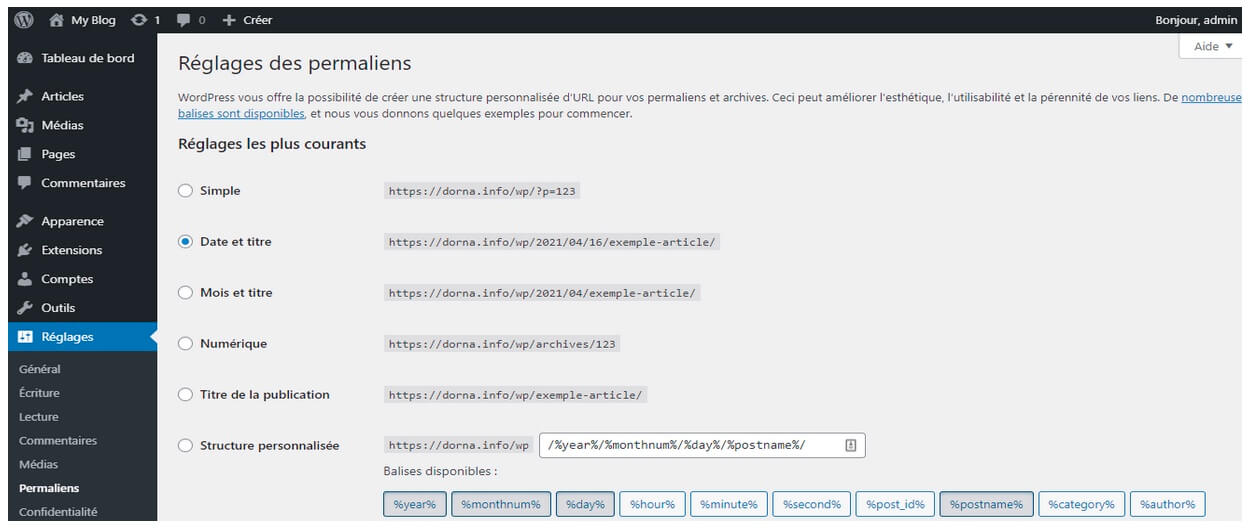Select the Structure personnalisée radio button
Viewport: 1252px width, 532px height.
point(185,446)
